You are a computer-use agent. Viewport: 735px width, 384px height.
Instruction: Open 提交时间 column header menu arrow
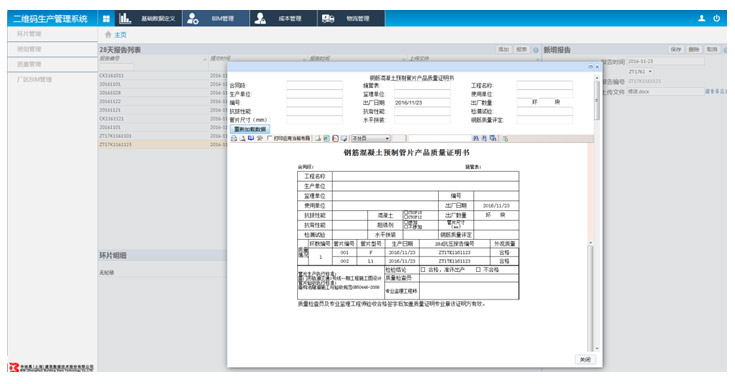coord(305,59)
